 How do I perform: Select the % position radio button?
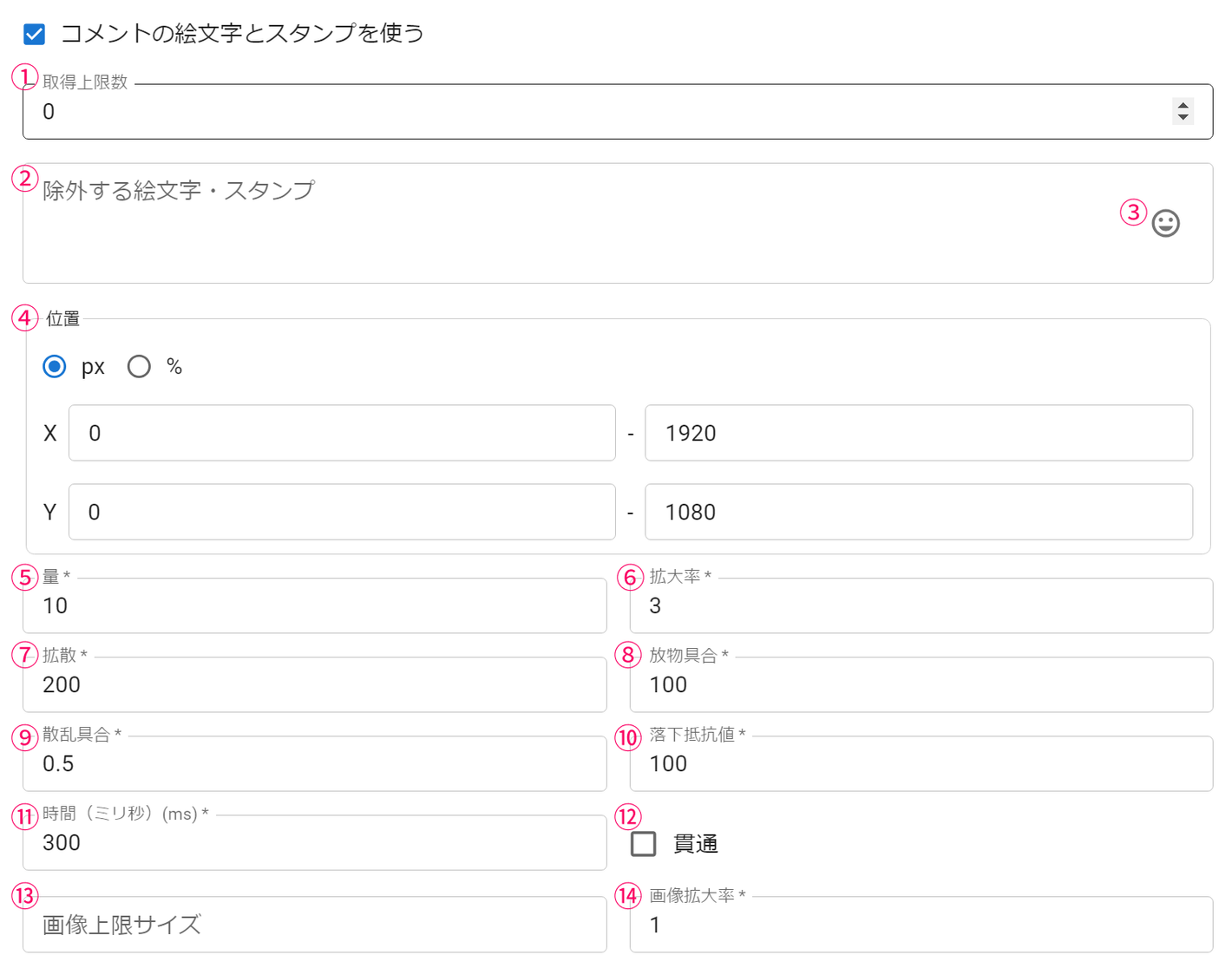pos(139,367)
